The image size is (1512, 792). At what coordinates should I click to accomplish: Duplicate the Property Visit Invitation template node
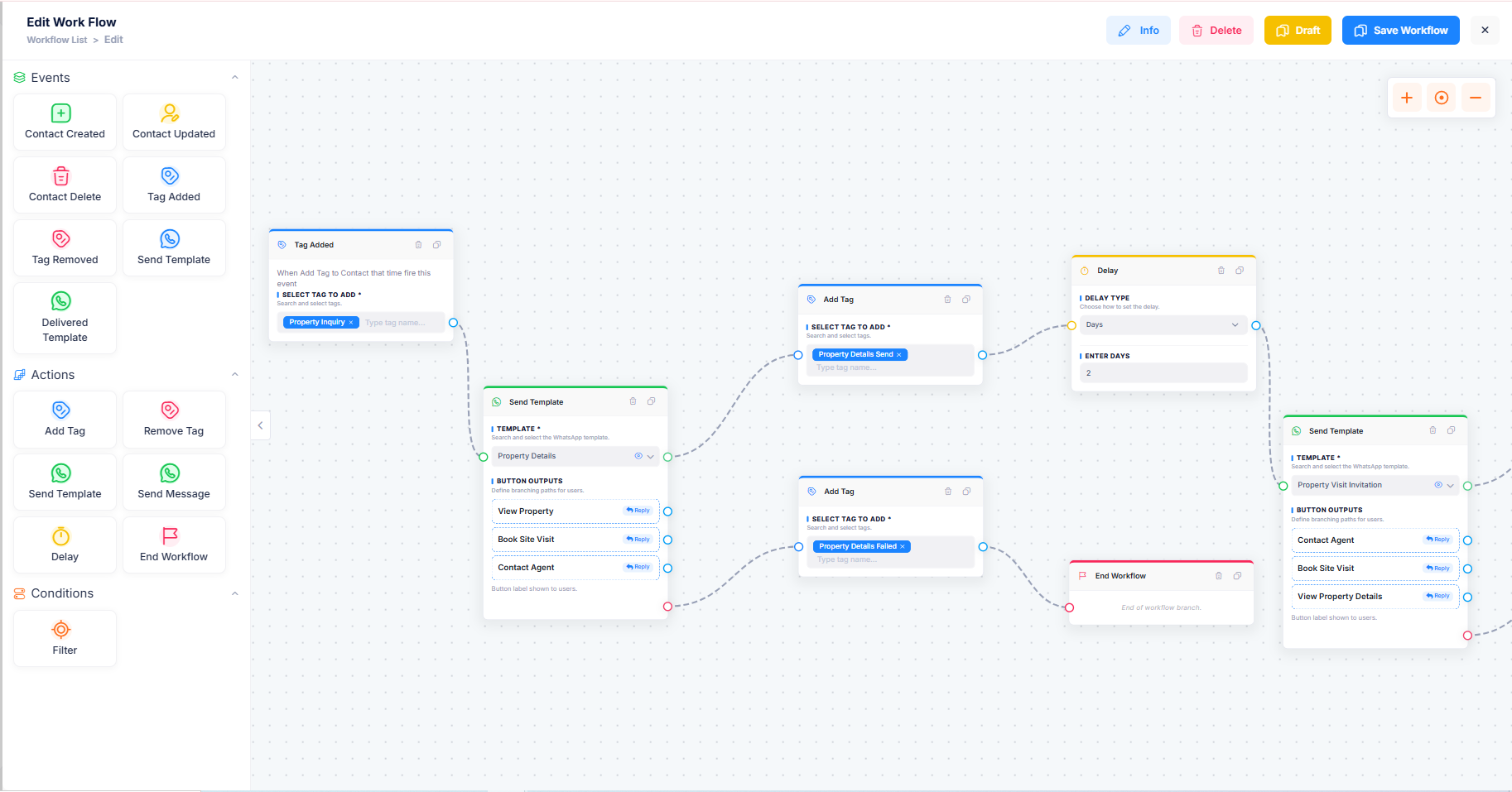1451,430
